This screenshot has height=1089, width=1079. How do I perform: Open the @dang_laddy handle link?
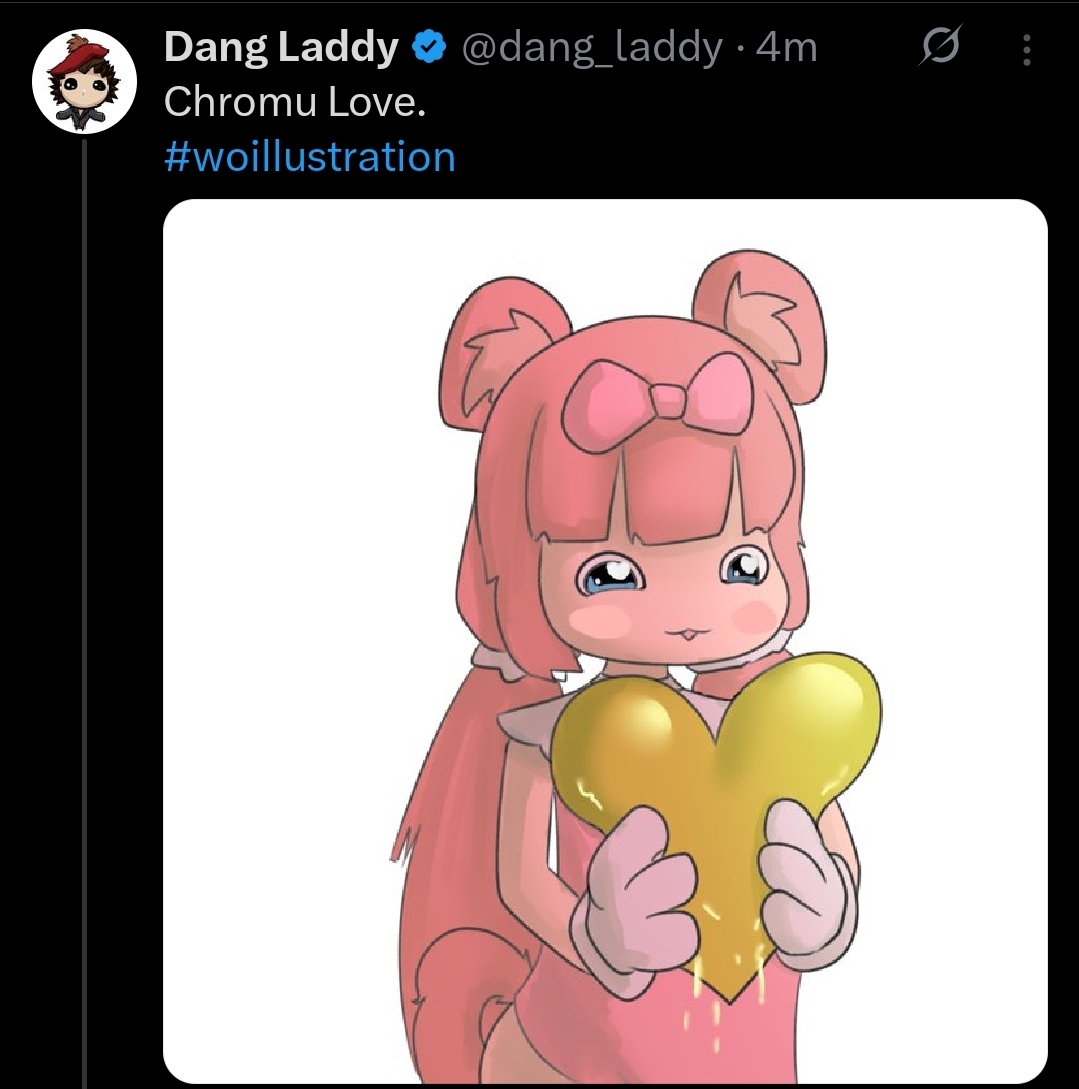coord(592,48)
